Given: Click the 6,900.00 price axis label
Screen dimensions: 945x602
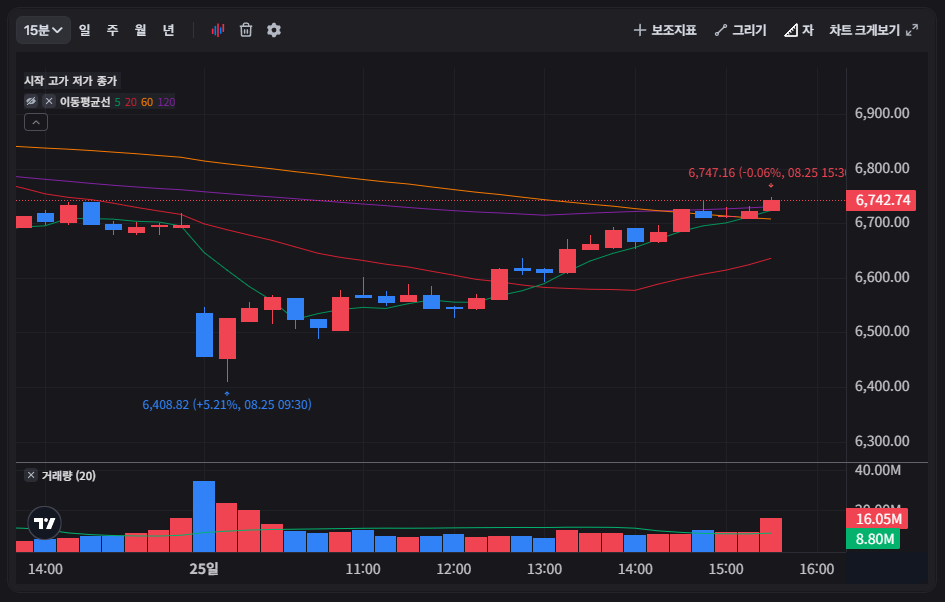Looking at the screenshot, I should pos(882,113).
